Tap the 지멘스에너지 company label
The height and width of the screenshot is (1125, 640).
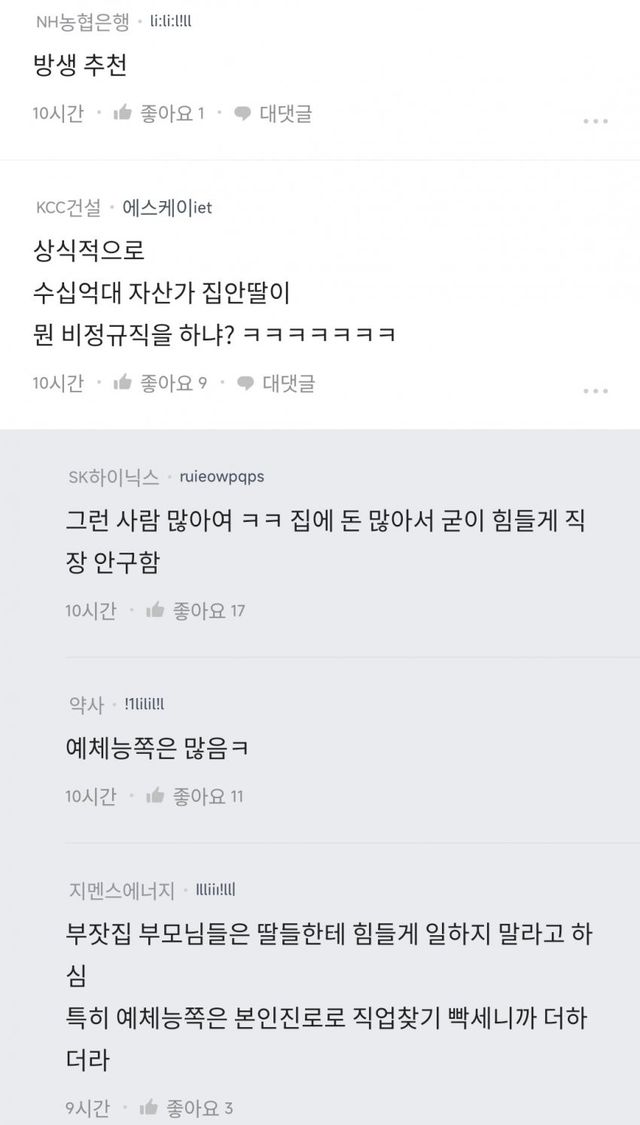click(x=121, y=888)
